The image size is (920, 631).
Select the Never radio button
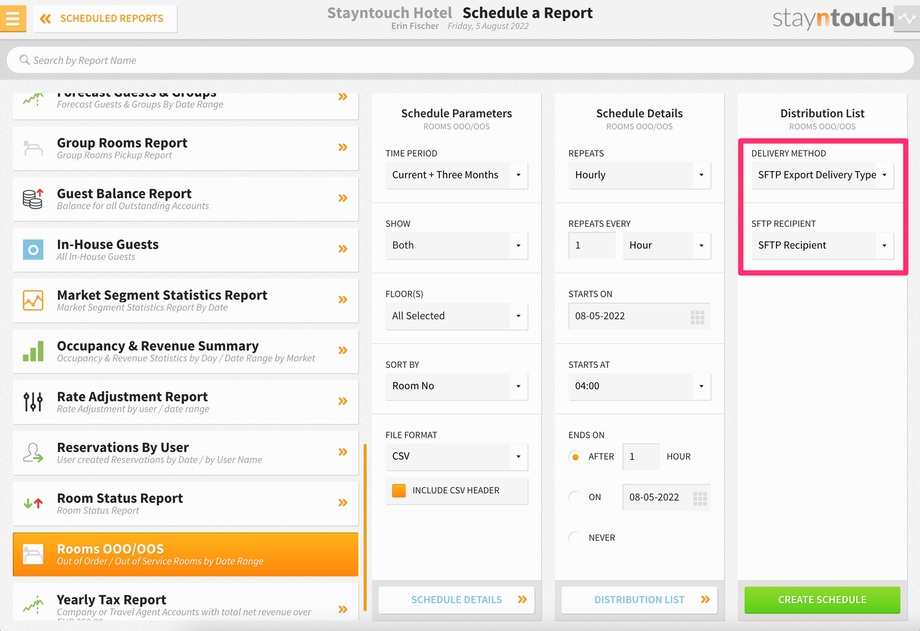(x=575, y=538)
